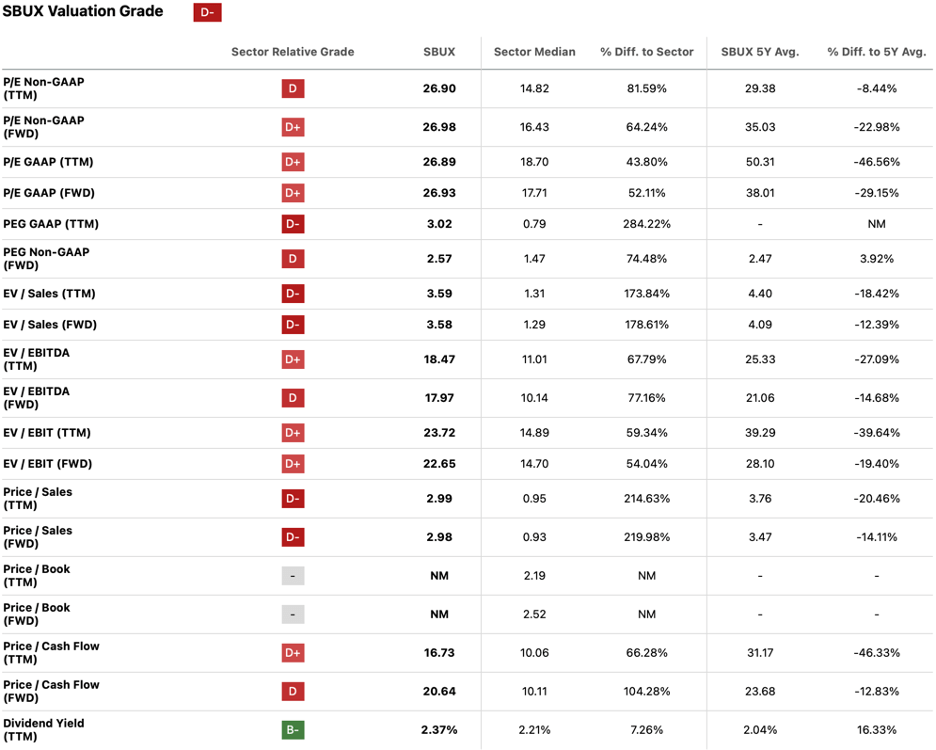This screenshot has height=750, width=936.
Task: Click the D grade badge for P/E Non-GAAP (TTM)
Action: click(292, 89)
